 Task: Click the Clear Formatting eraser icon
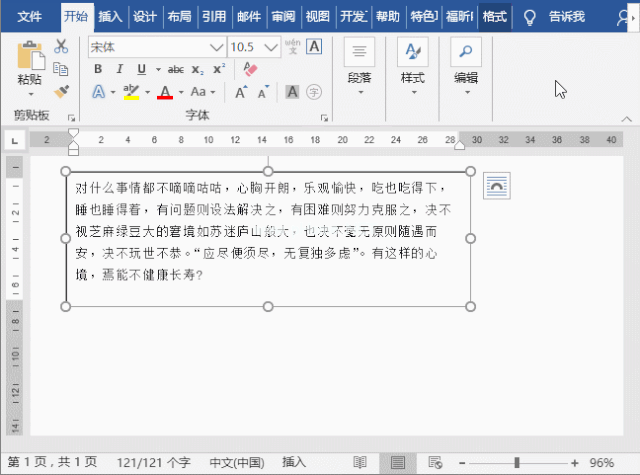pos(250,69)
